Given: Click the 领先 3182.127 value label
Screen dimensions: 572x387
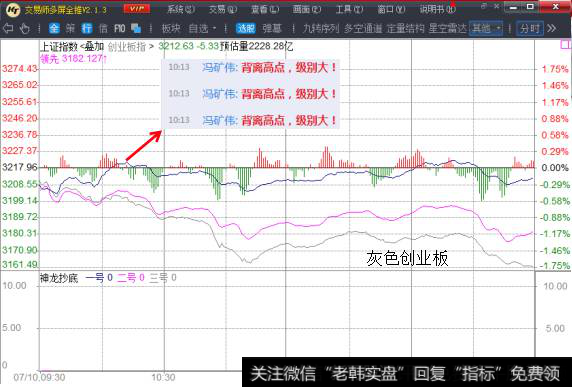Looking at the screenshot, I should (73, 58).
